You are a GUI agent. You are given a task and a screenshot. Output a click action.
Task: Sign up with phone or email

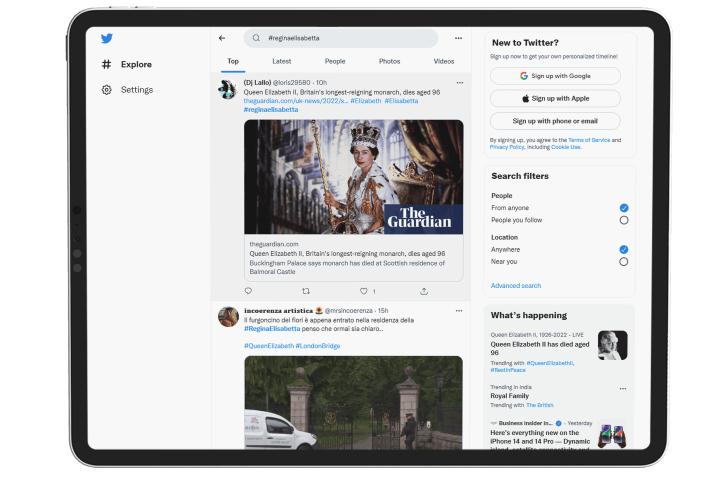[555, 121]
